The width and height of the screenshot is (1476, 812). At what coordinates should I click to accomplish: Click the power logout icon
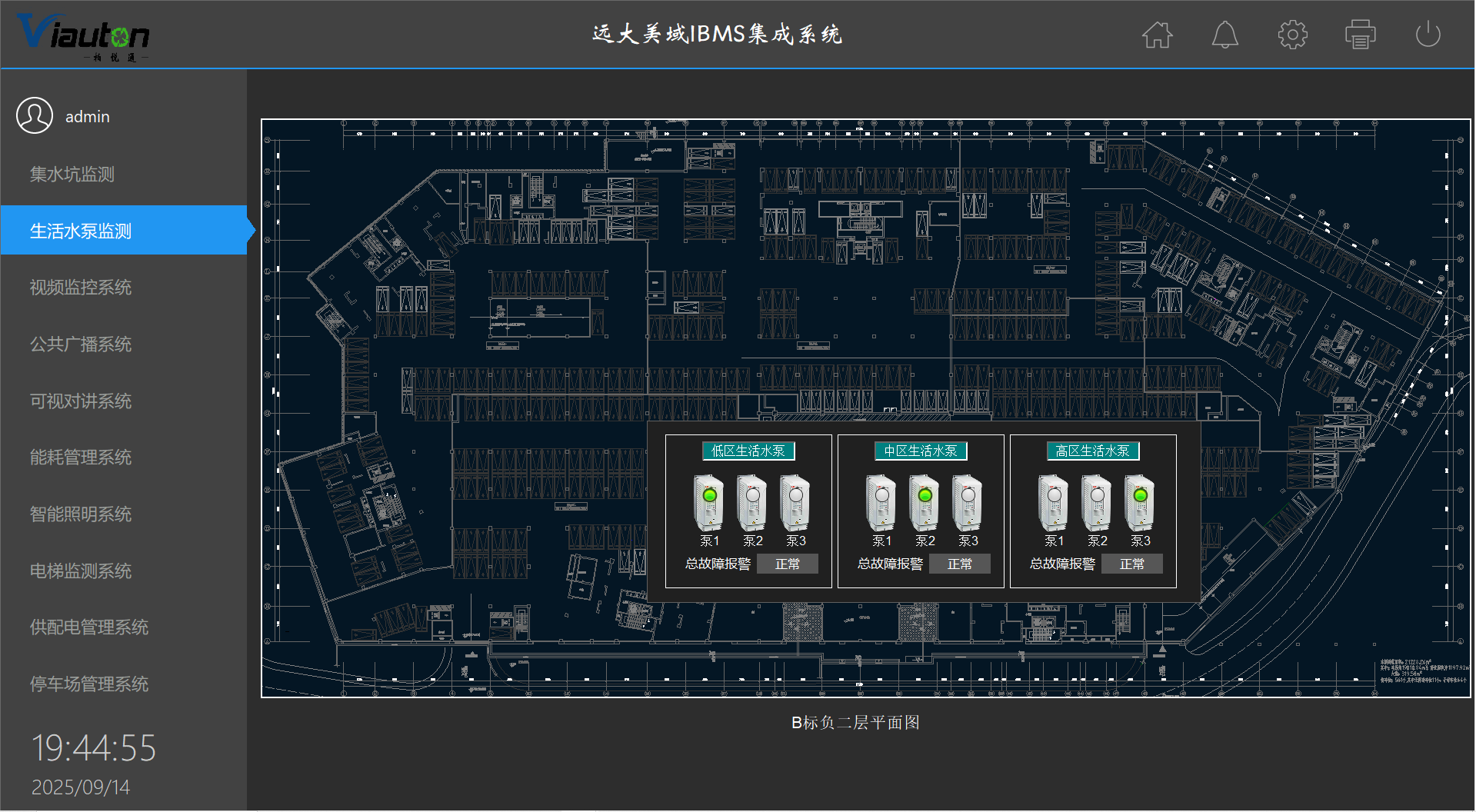(x=1428, y=35)
